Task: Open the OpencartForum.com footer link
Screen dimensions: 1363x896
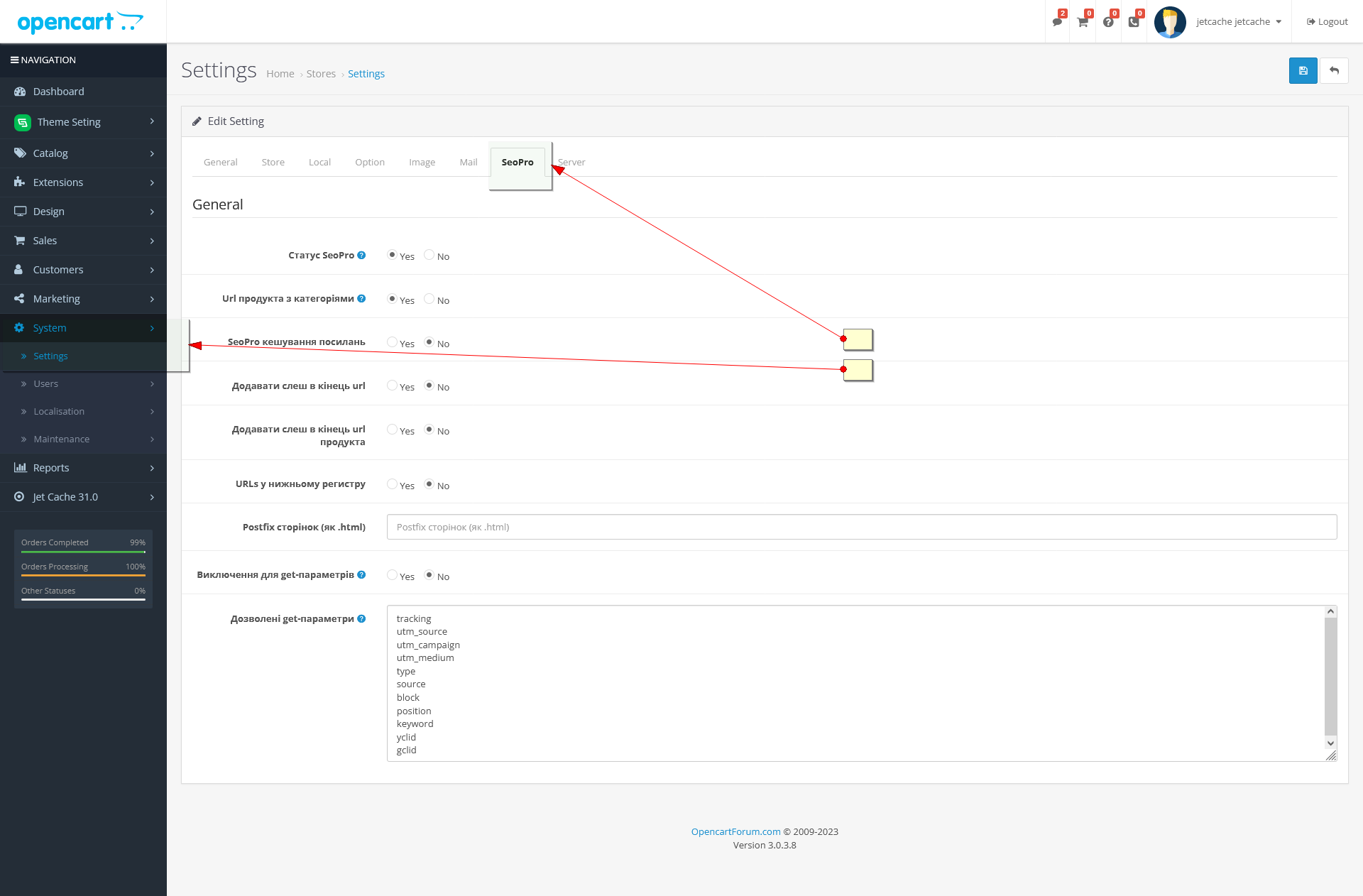Action: click(735, 832)
